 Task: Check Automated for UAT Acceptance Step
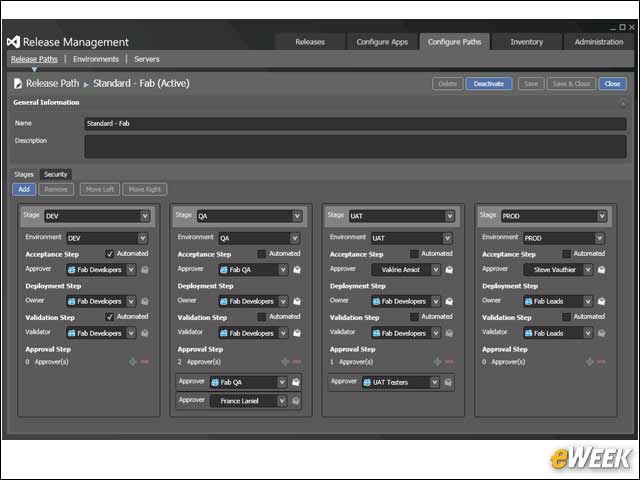(414, 254)
